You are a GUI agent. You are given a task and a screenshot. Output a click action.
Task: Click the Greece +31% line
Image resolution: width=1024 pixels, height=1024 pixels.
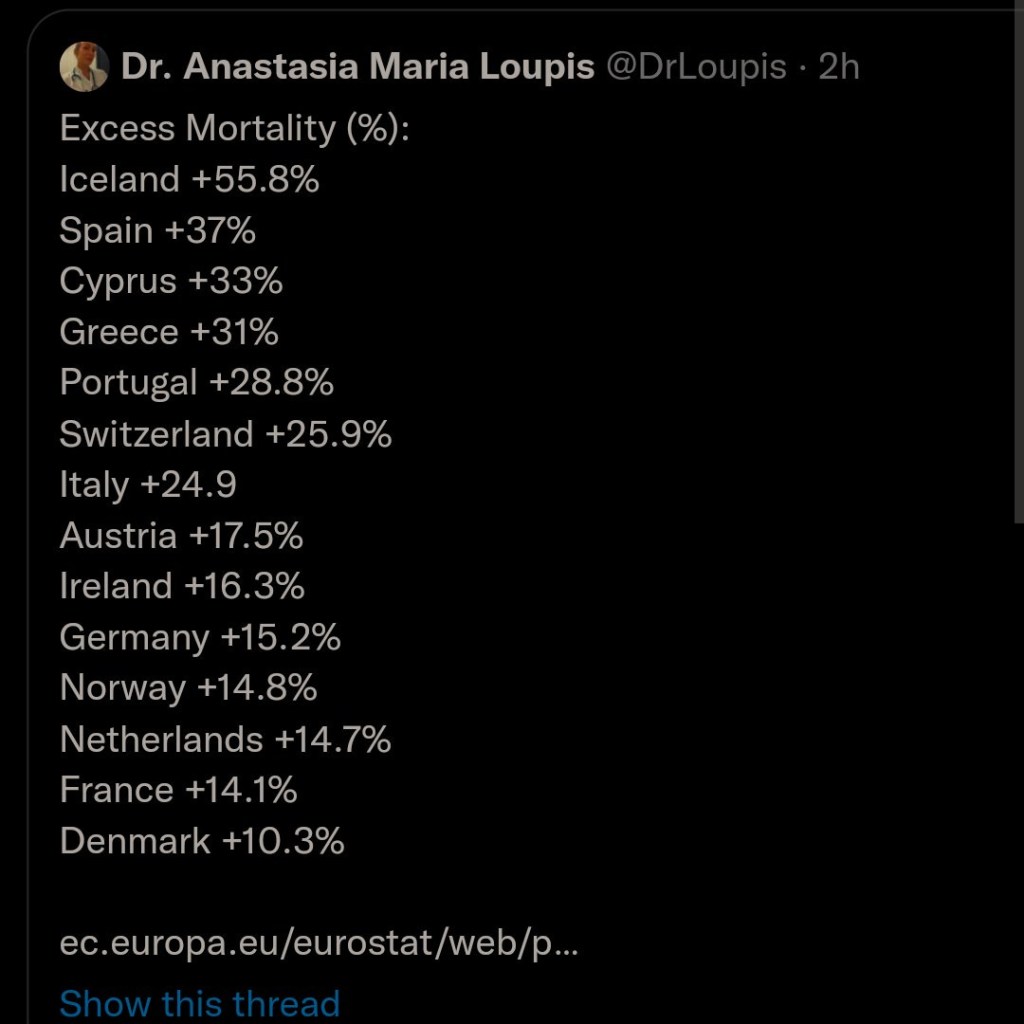pos(169,332)
